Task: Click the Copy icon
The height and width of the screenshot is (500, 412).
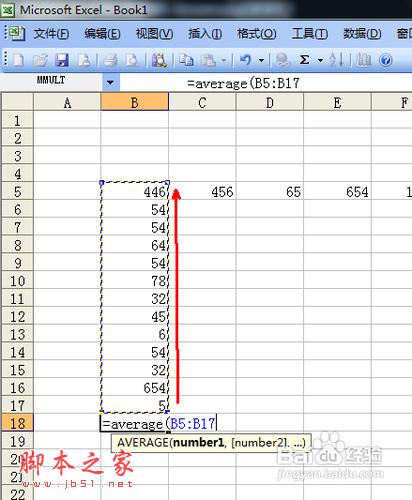Action: (186, 60)
